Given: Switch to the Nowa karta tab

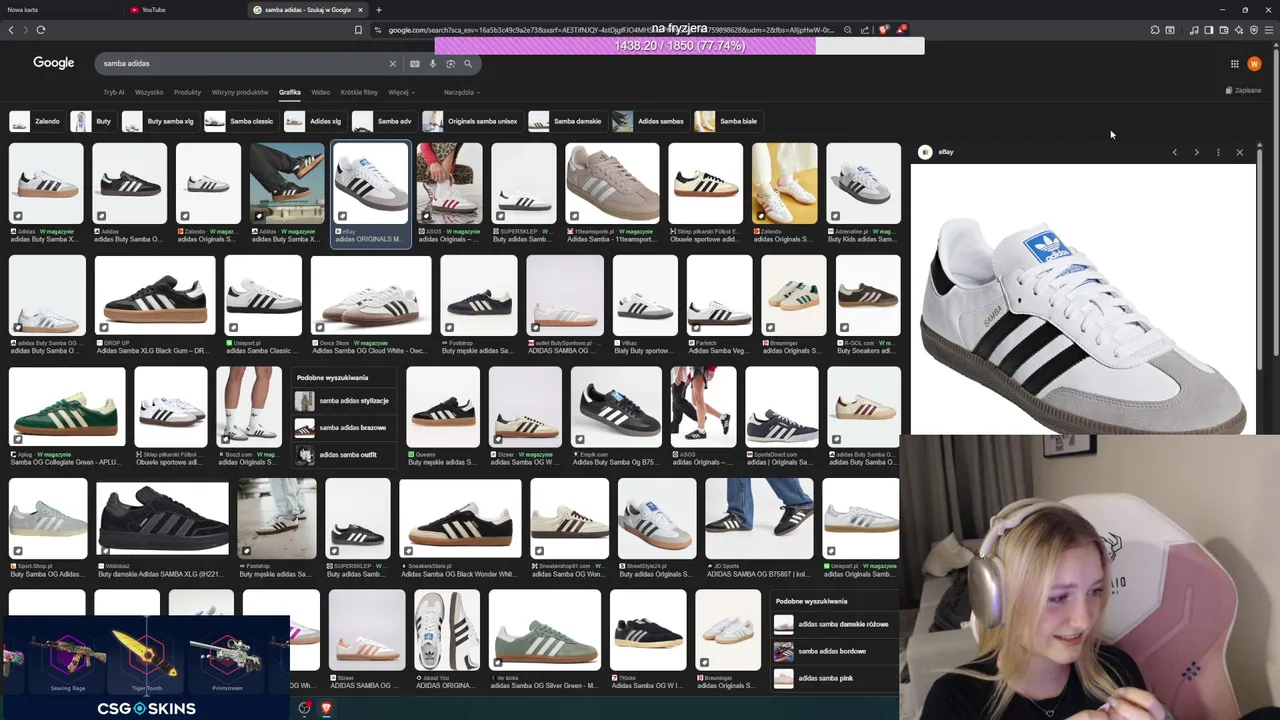Looking at the screenshot, I should [x=60, y=10].
